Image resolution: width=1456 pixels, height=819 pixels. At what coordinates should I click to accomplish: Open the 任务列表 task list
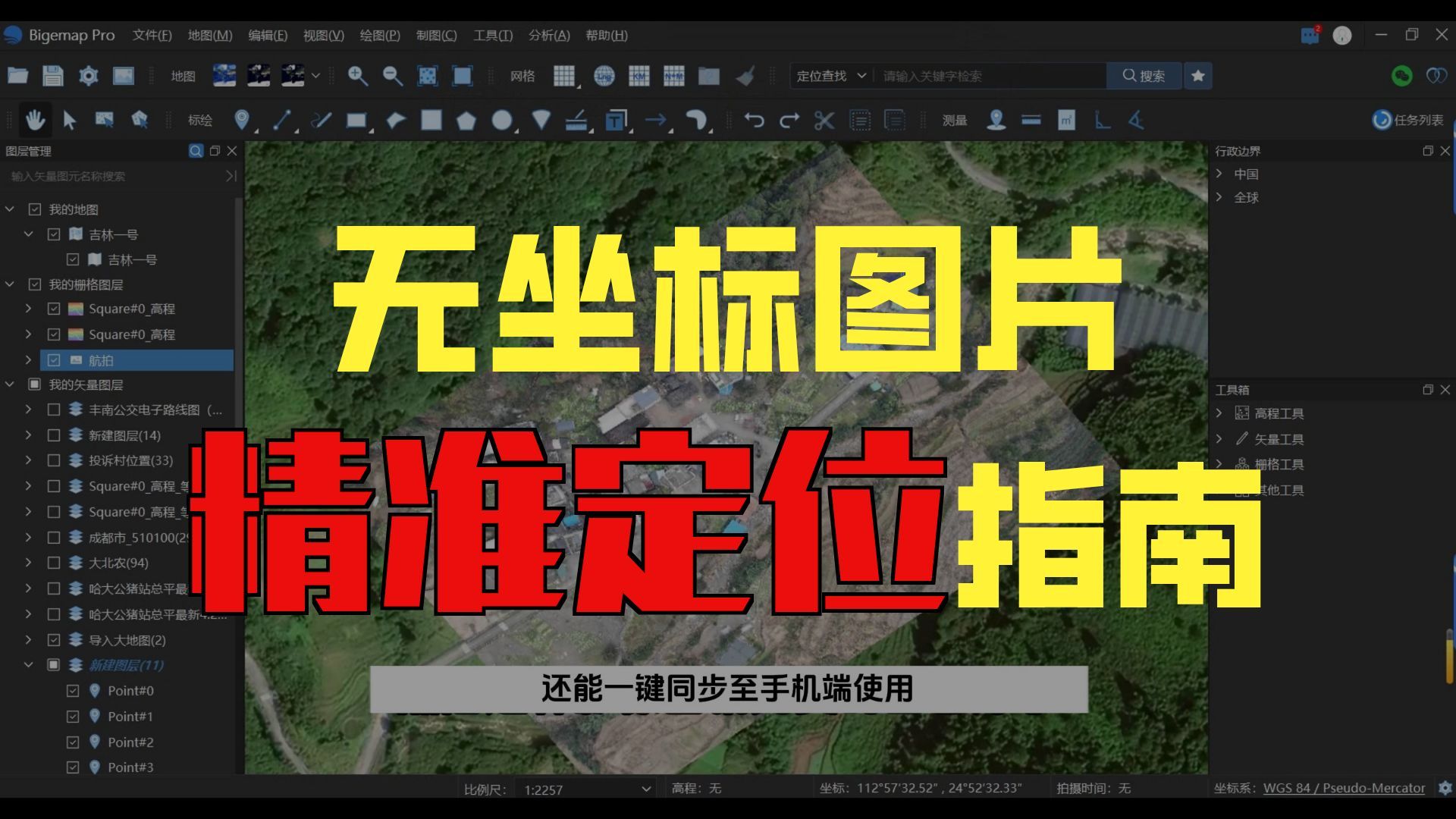[1407, 120]
